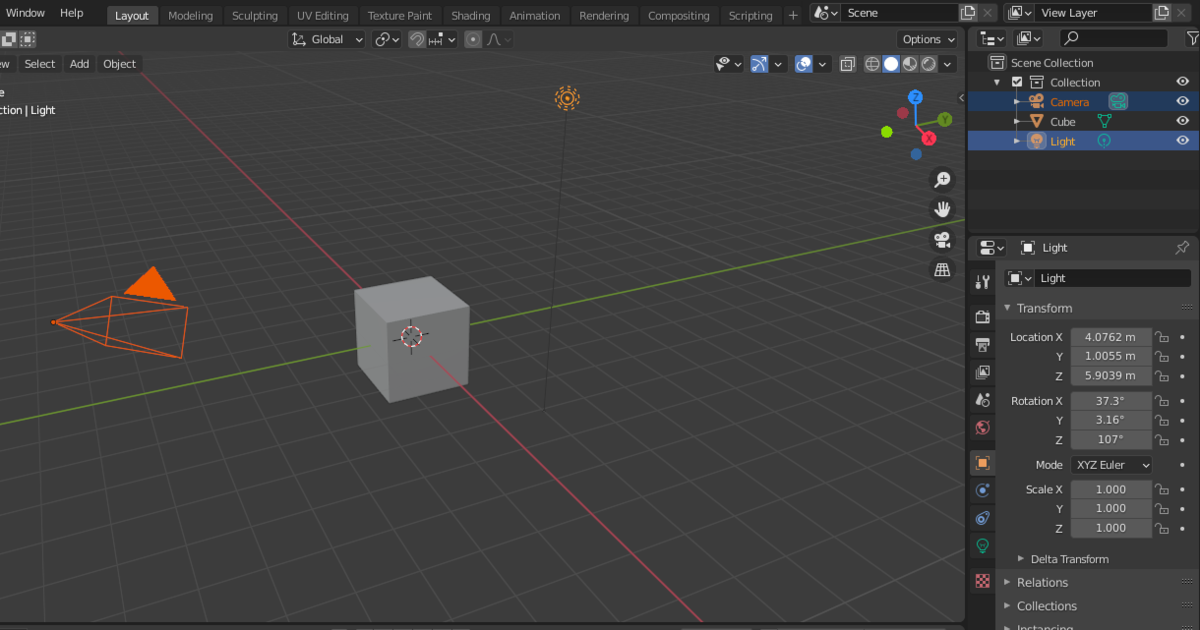The height and width of the screenshot is (630, 1200).
Task: Add a new workspace tab with plus
Action: click(793, 15)
